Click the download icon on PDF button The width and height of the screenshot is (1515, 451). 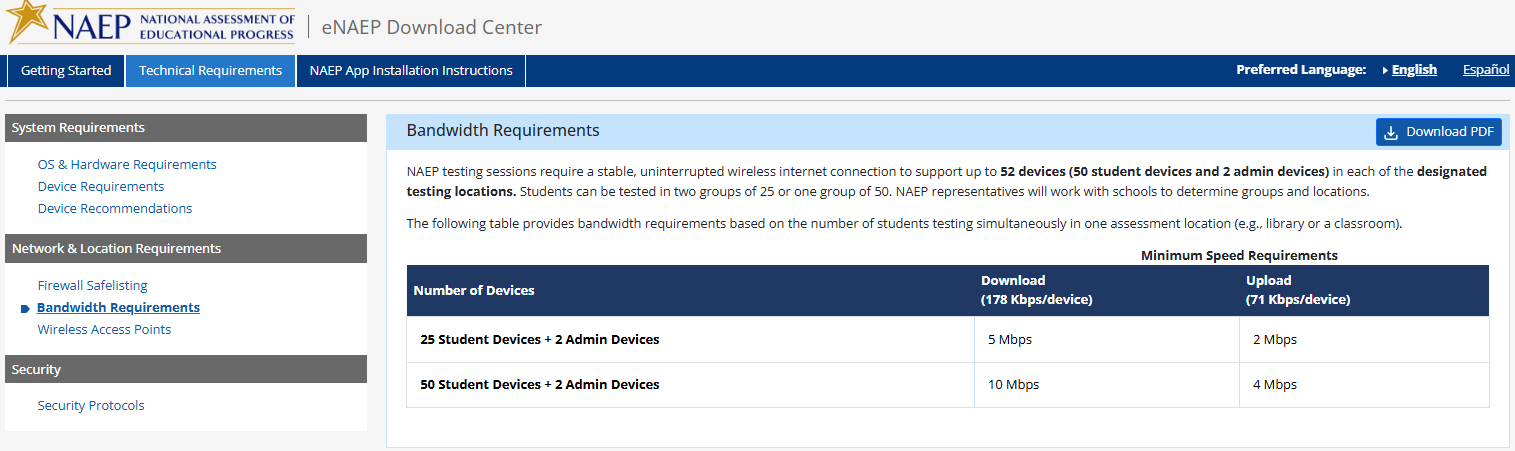pyautogui.click(x=1391, y=132)
